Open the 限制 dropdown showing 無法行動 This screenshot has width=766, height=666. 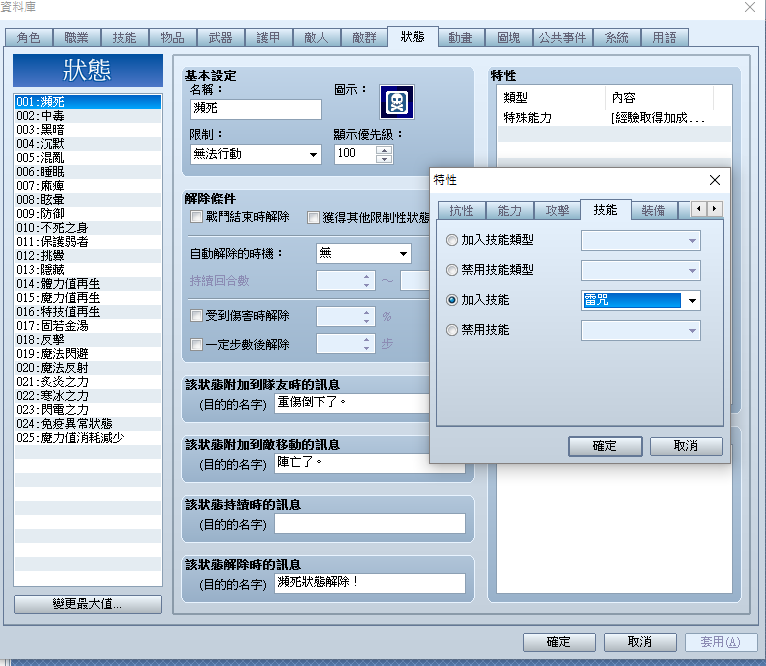point(255,154)
